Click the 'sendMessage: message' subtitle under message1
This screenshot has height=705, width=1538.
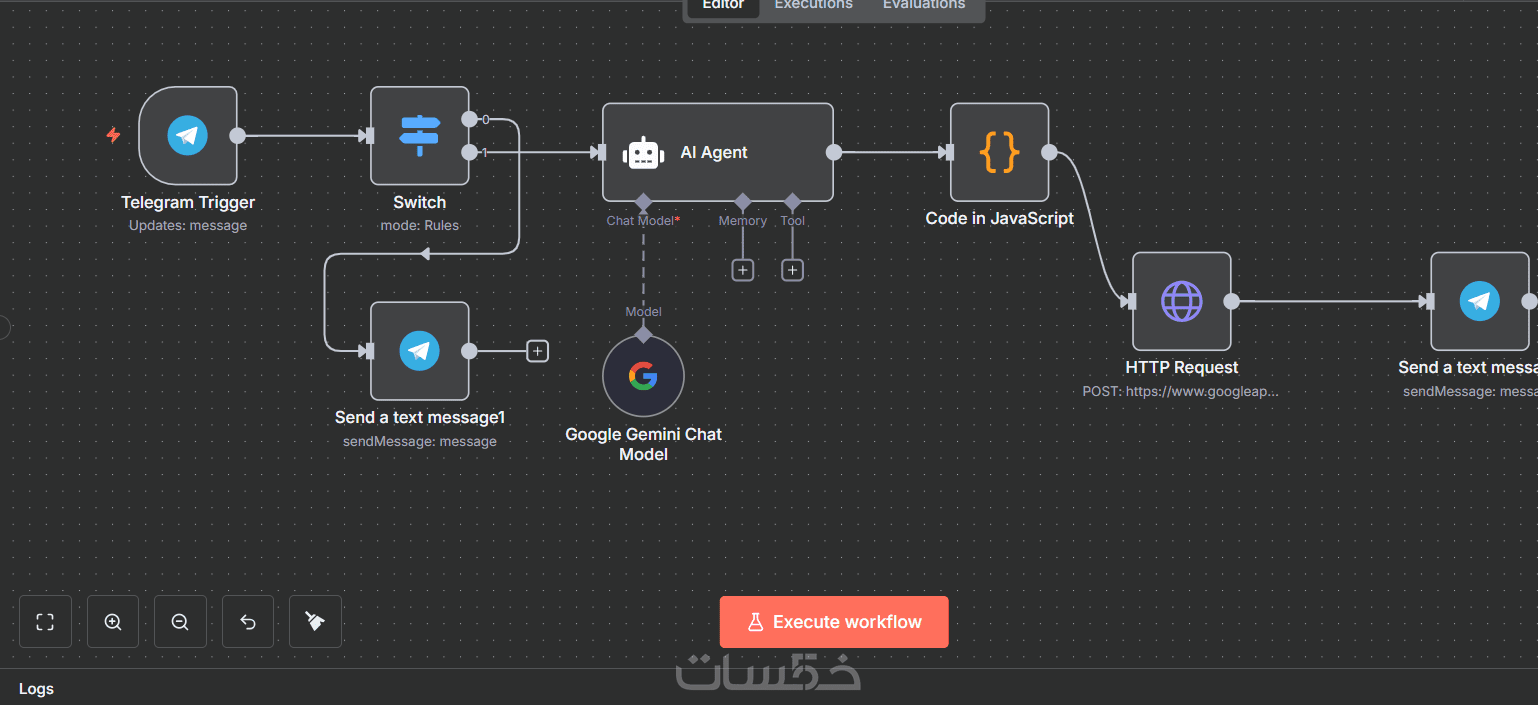click(420, 442)
